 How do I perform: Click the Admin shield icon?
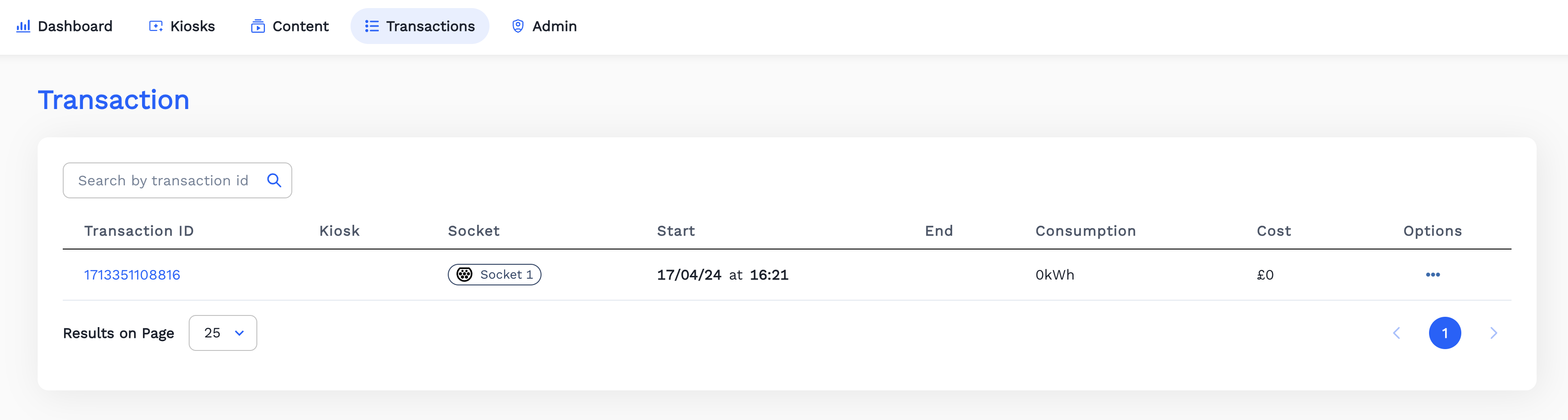pos(518,26)
